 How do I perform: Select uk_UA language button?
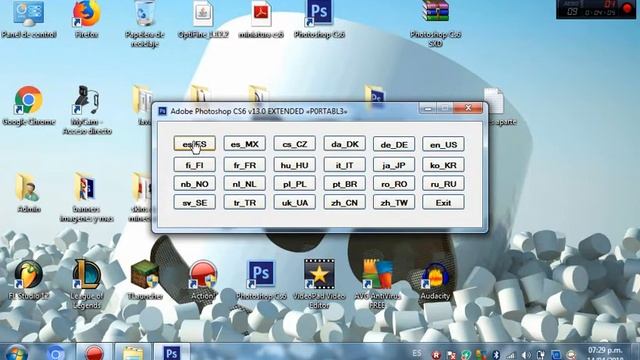click(295, 202)
